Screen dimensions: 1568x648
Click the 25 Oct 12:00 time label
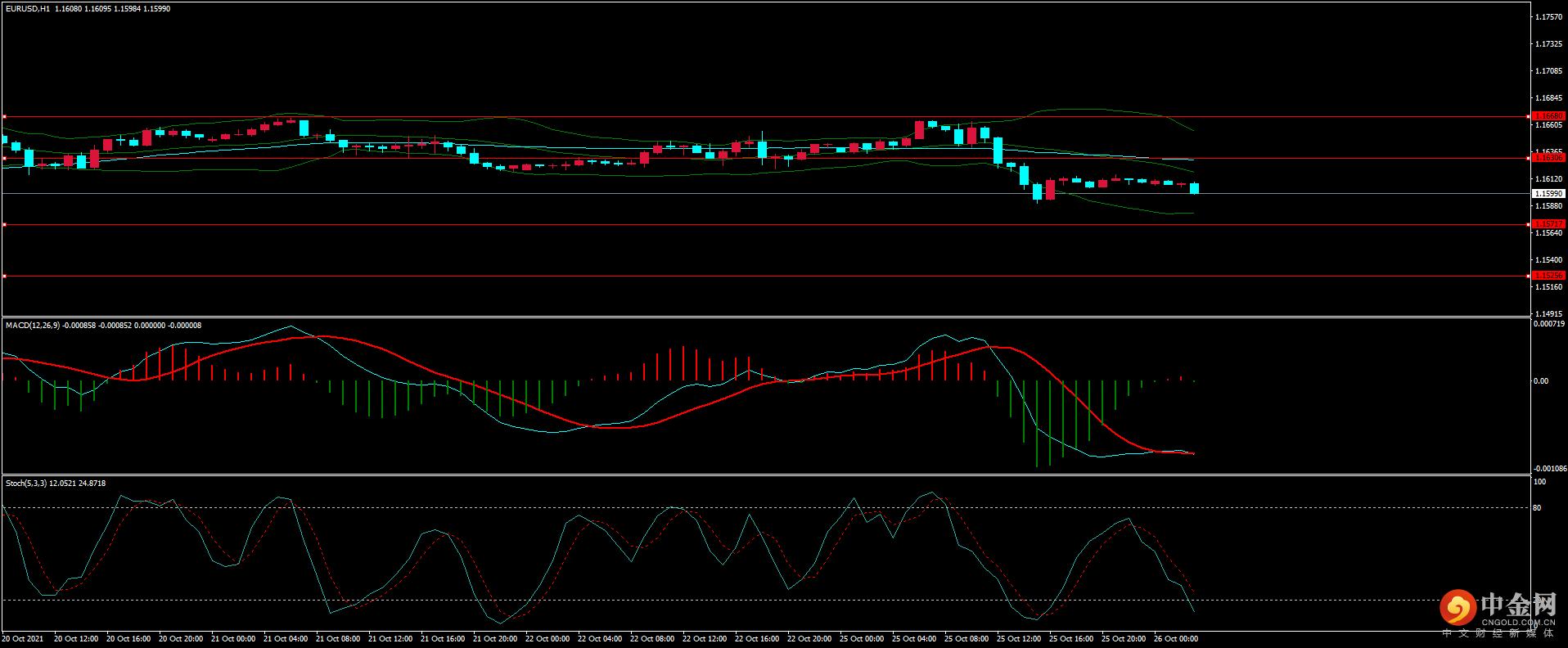(x=1019, y=639)
